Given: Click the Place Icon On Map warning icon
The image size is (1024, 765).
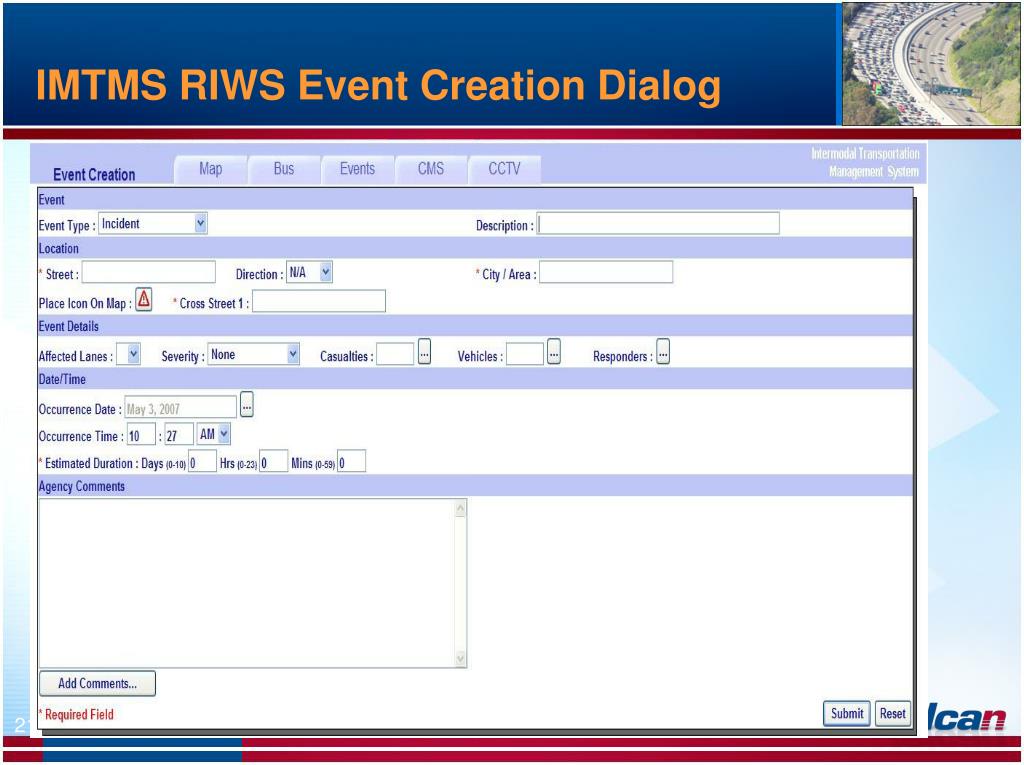Looking at the screenshot, I should [x=144, y=299].
